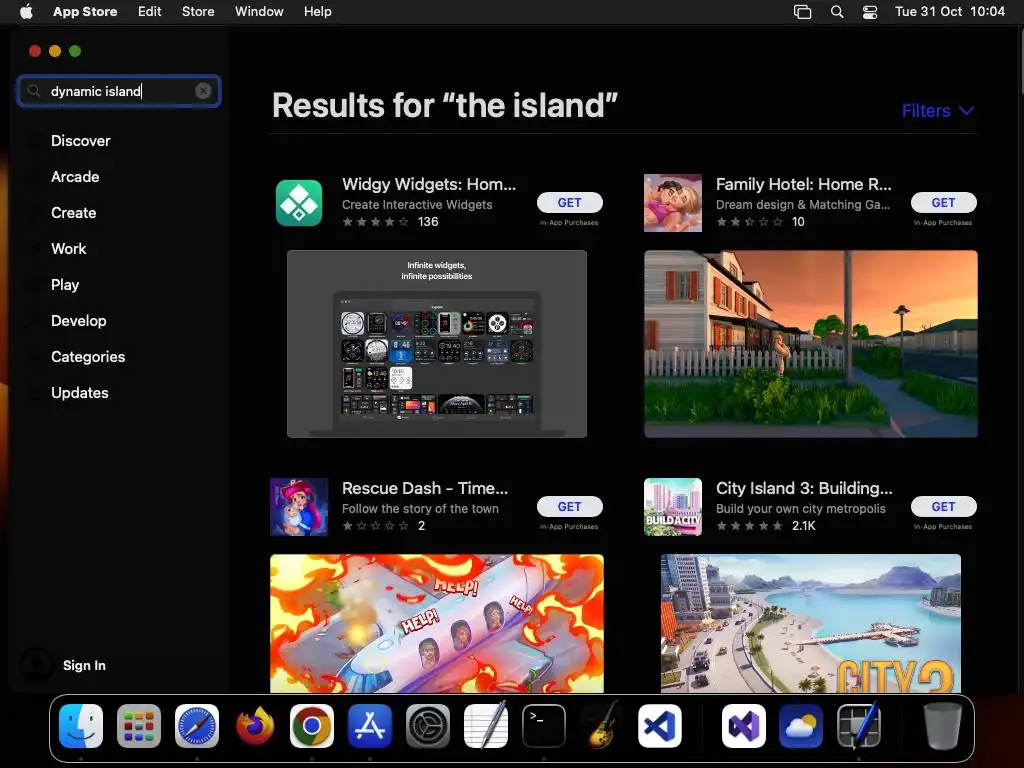Click the 2.1K rating count
The image size is (1024, 768).
click(803, 526)
